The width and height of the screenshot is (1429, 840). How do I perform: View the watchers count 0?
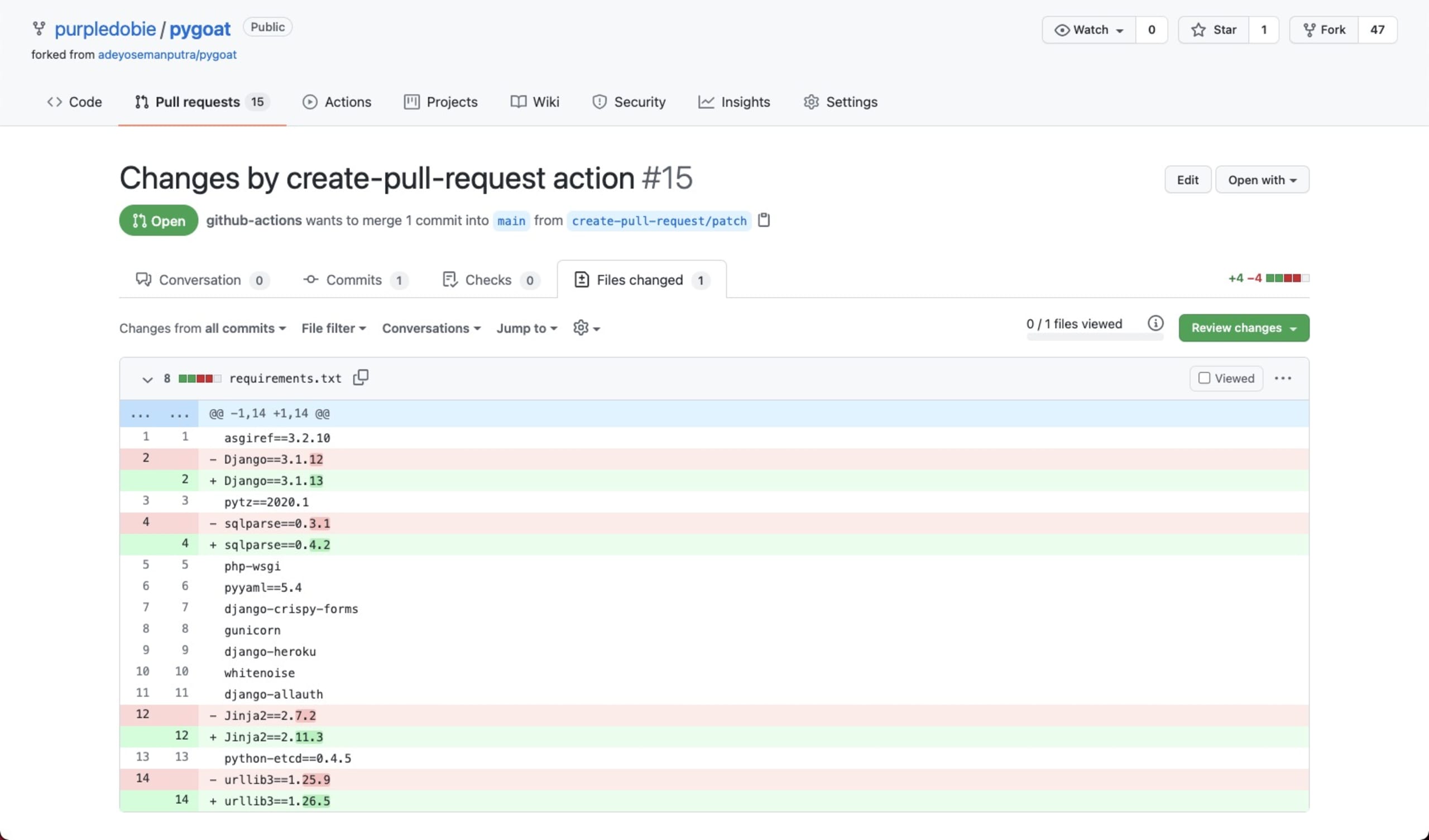tap(1152, 30)
